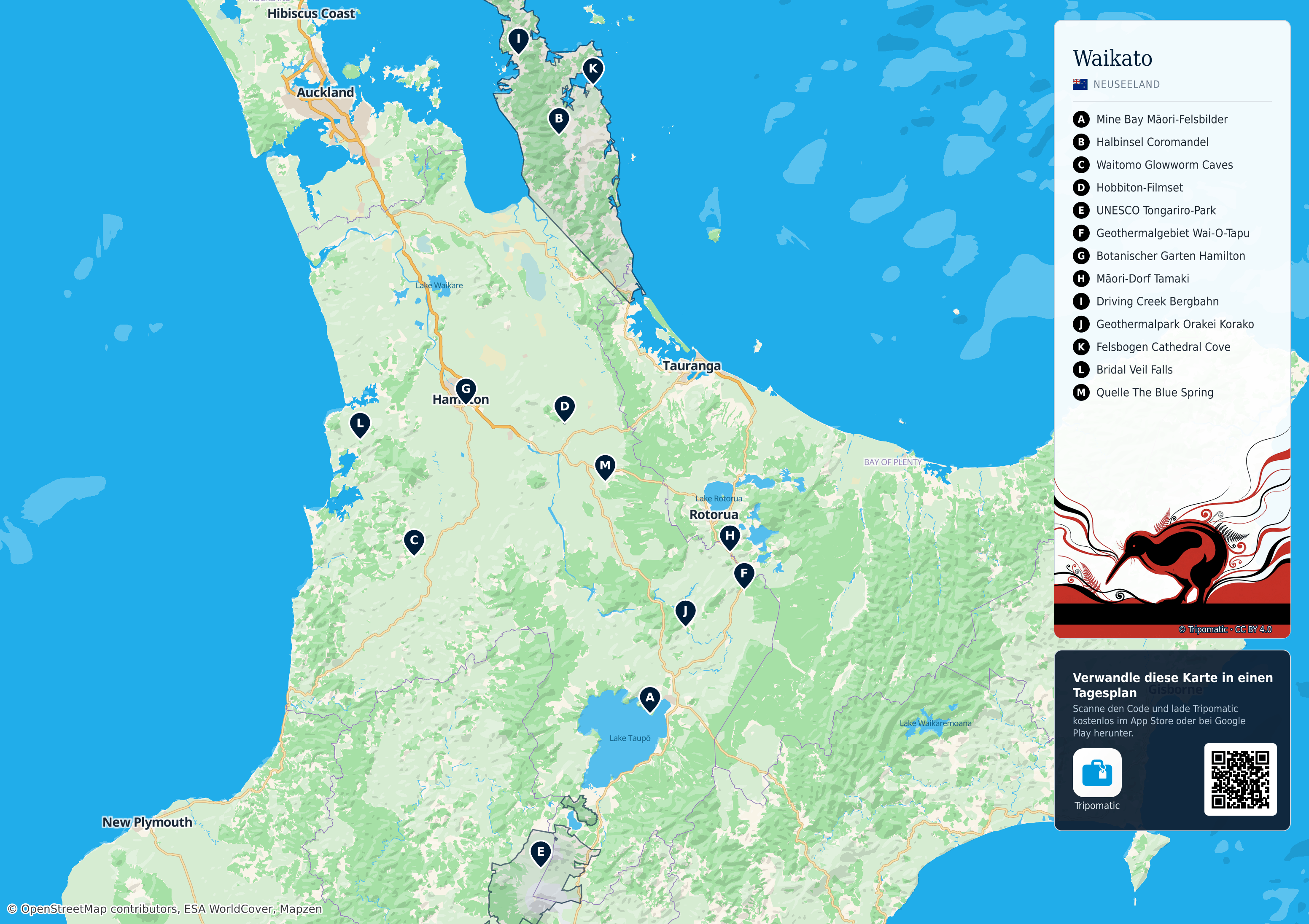Click the 'BAY OF PLENTY' region label
The image size is (1309, 924).
(893, 462)
